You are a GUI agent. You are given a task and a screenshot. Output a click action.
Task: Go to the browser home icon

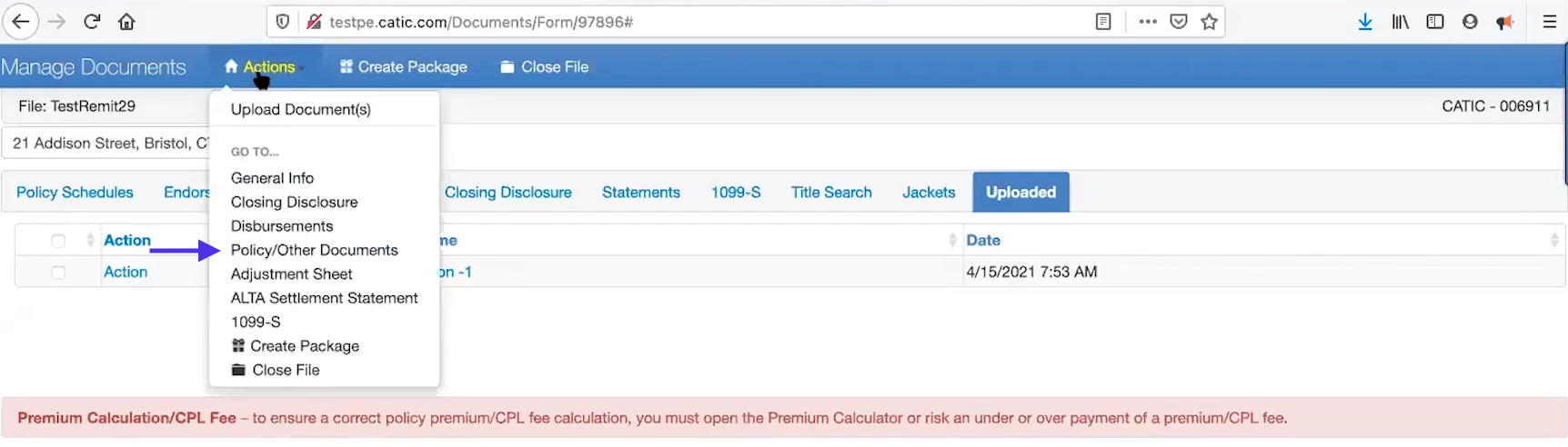click(127, 22)
